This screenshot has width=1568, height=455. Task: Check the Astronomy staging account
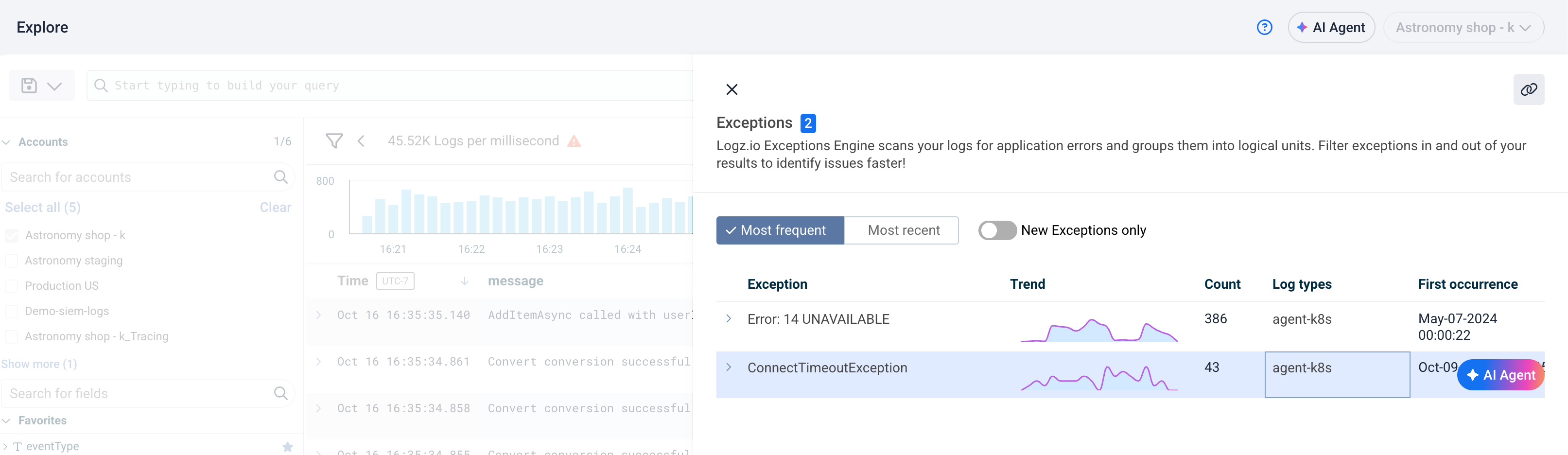click(x=12, y=261)
